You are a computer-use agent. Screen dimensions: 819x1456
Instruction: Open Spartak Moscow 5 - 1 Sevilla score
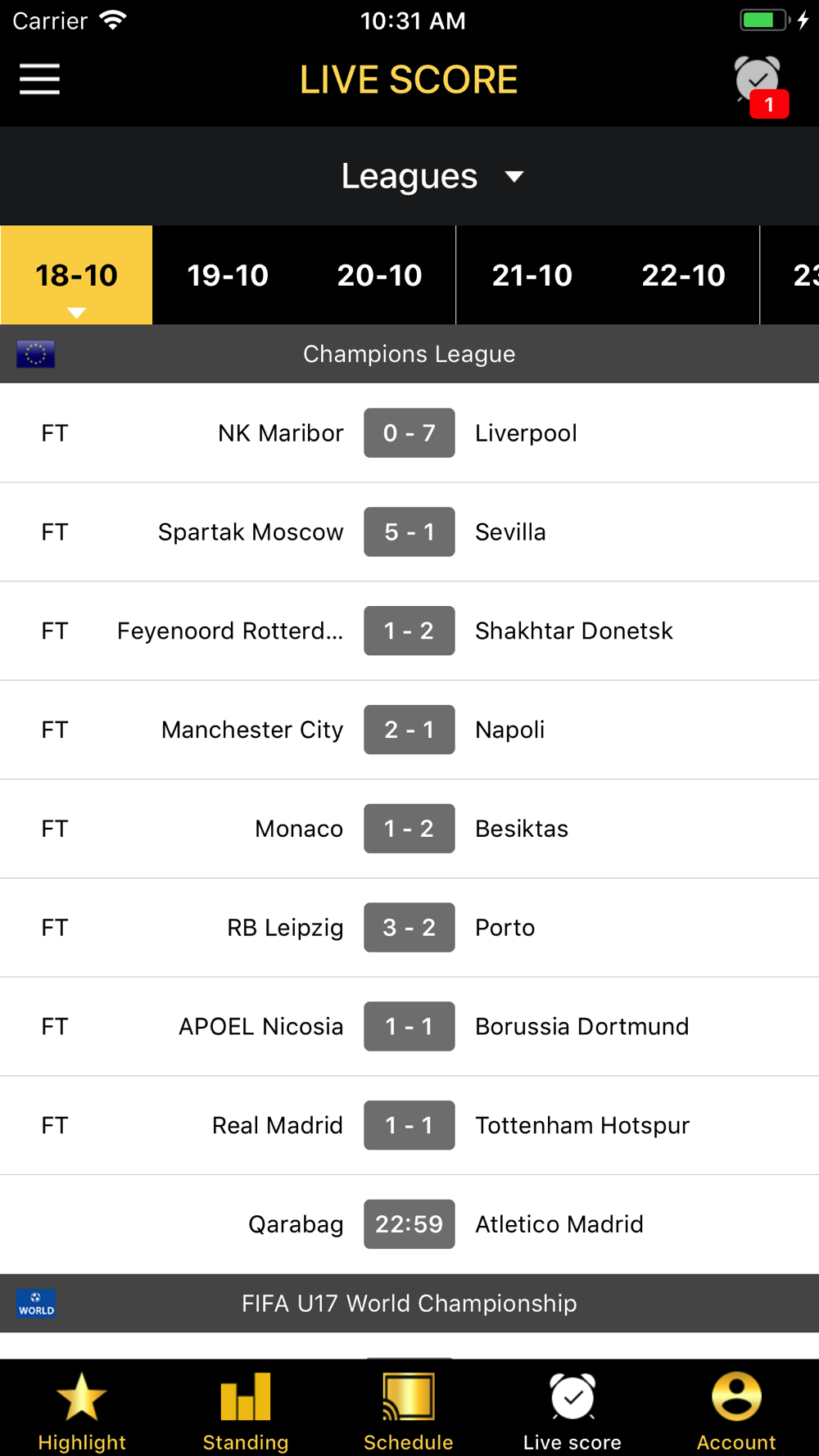(x=409, y=532)
